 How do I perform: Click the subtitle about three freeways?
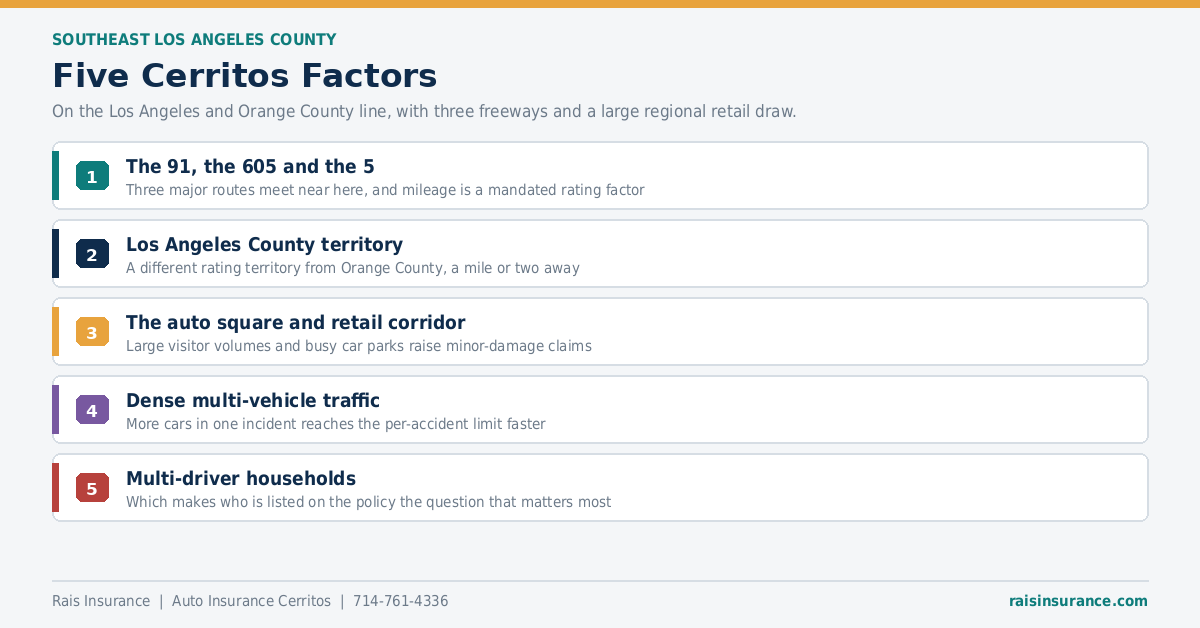click(424, 111)
